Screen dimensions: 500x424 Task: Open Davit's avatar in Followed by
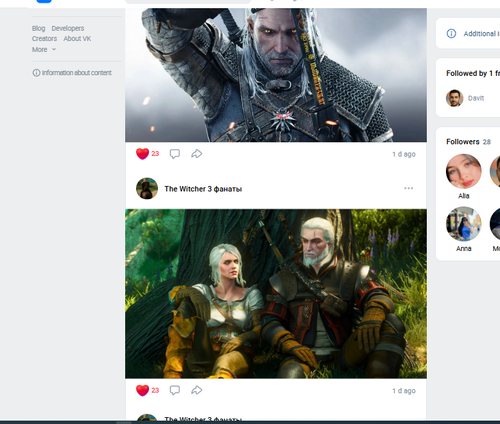pos(455,98)
